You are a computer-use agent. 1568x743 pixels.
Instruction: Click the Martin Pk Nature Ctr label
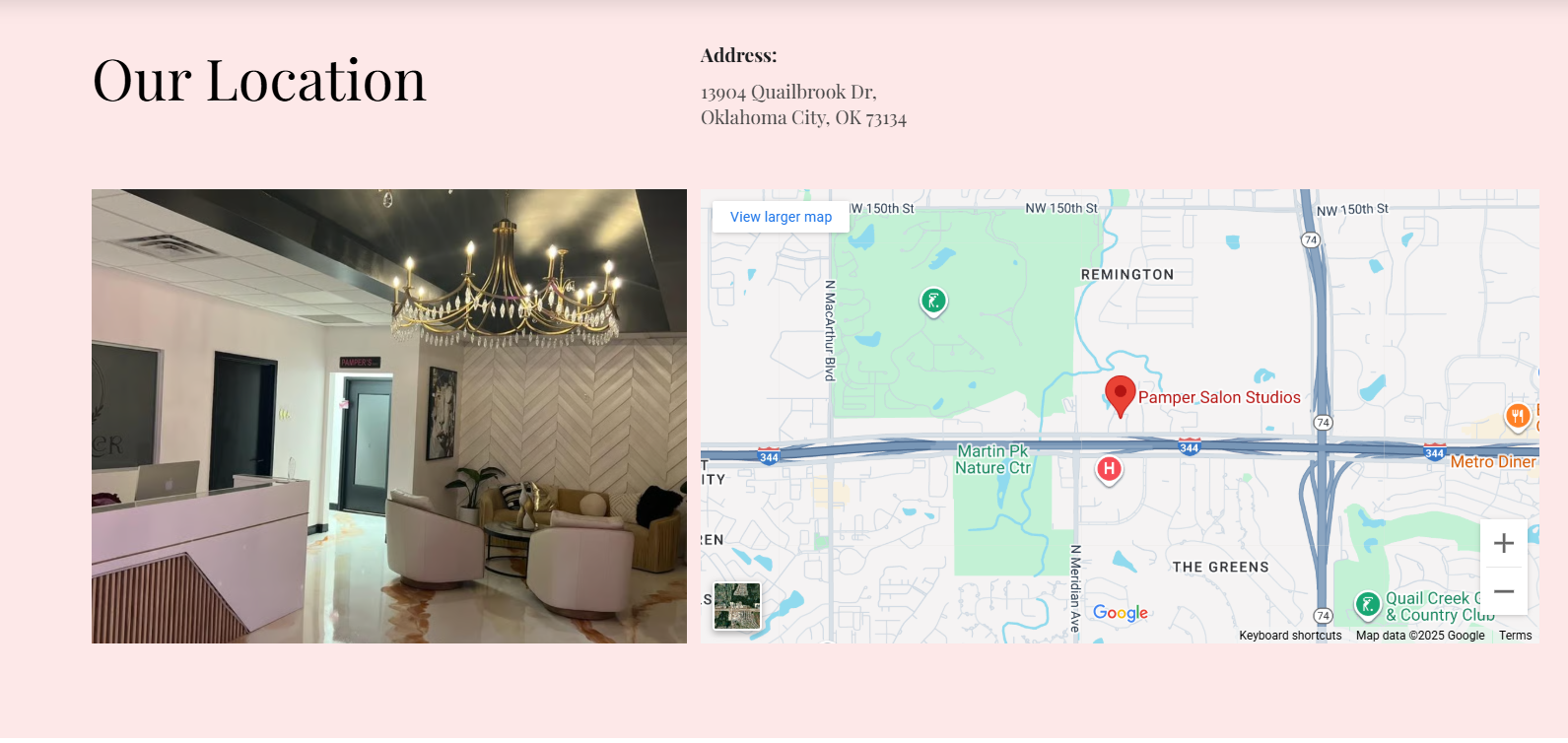coord(992,459)
